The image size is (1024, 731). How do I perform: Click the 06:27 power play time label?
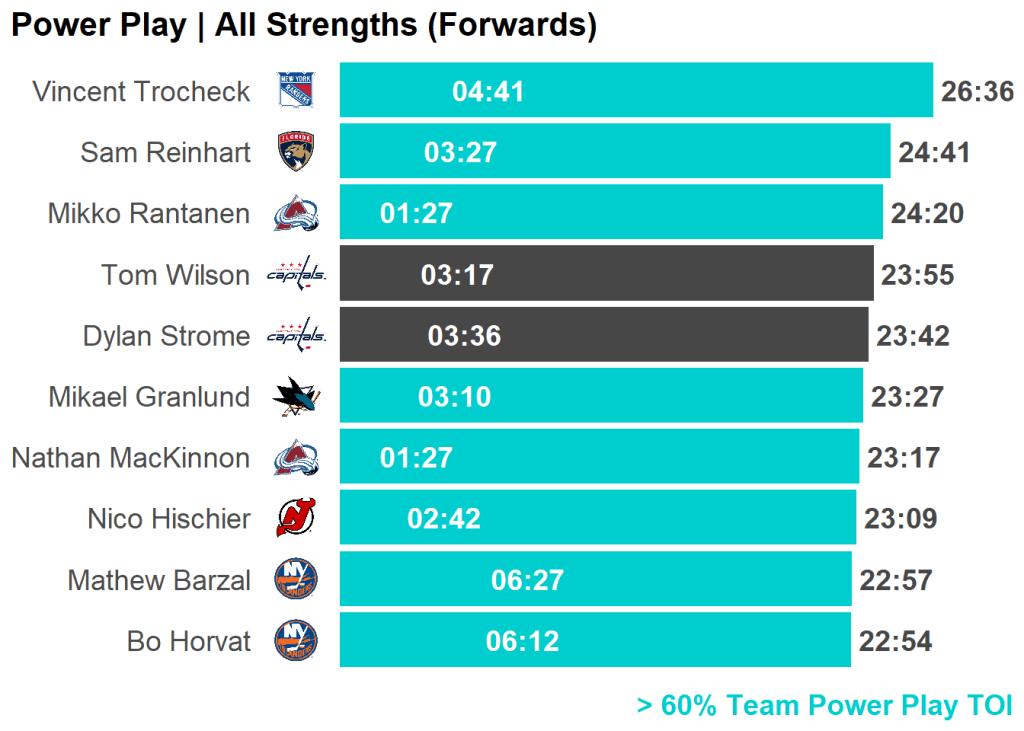coord(527,580)
